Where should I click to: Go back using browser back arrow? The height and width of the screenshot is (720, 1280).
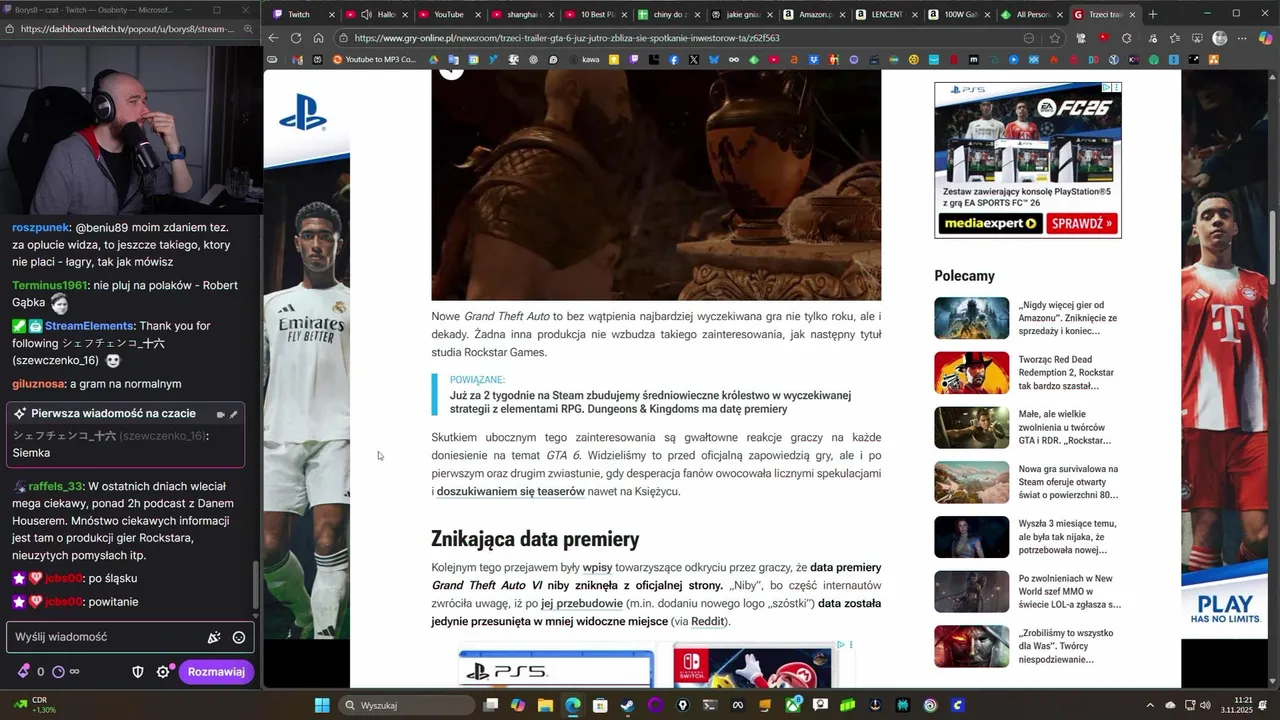(x=273, y=38)
